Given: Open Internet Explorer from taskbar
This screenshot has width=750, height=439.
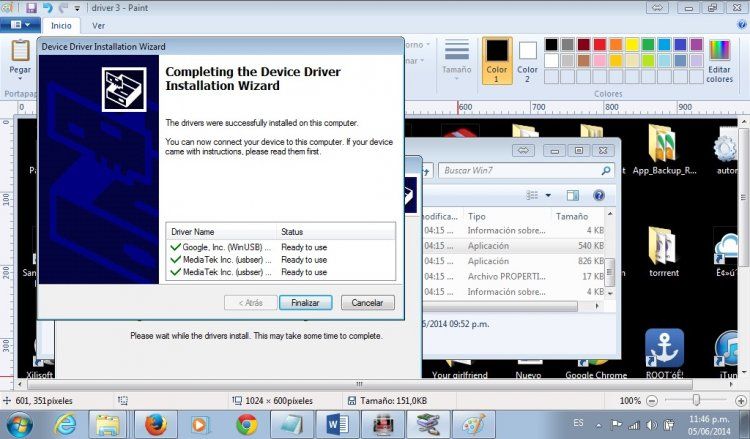Looking at the screenshot, I should (x=66, y=424).
